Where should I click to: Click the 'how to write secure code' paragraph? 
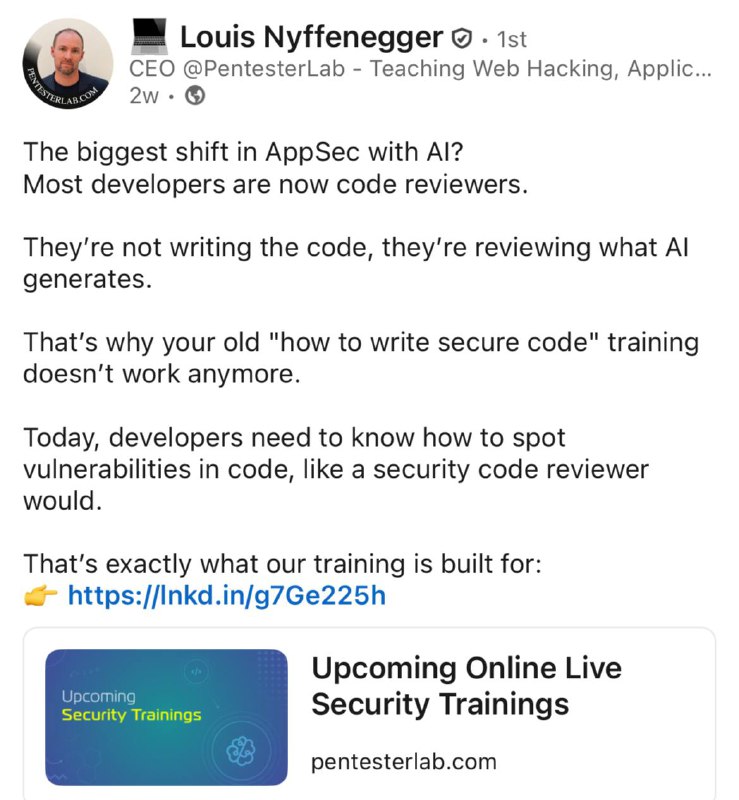point(361,358)
